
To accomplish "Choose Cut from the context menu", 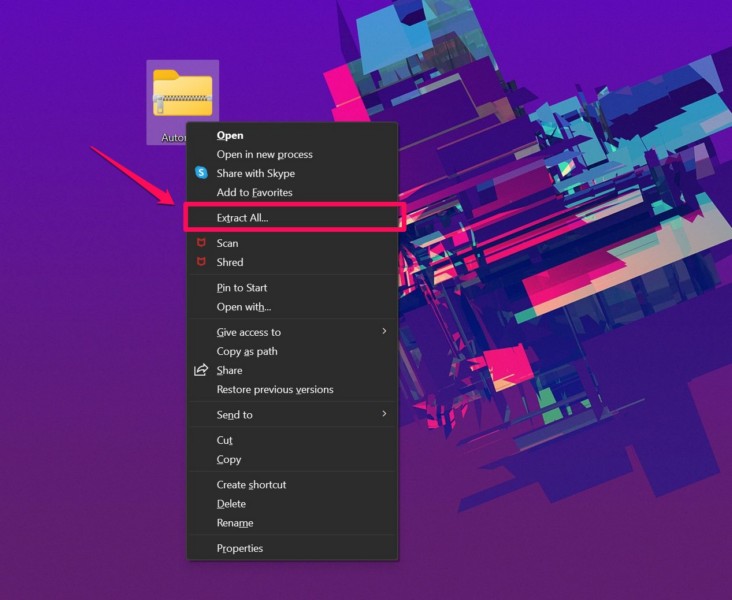I will (225, 440).
